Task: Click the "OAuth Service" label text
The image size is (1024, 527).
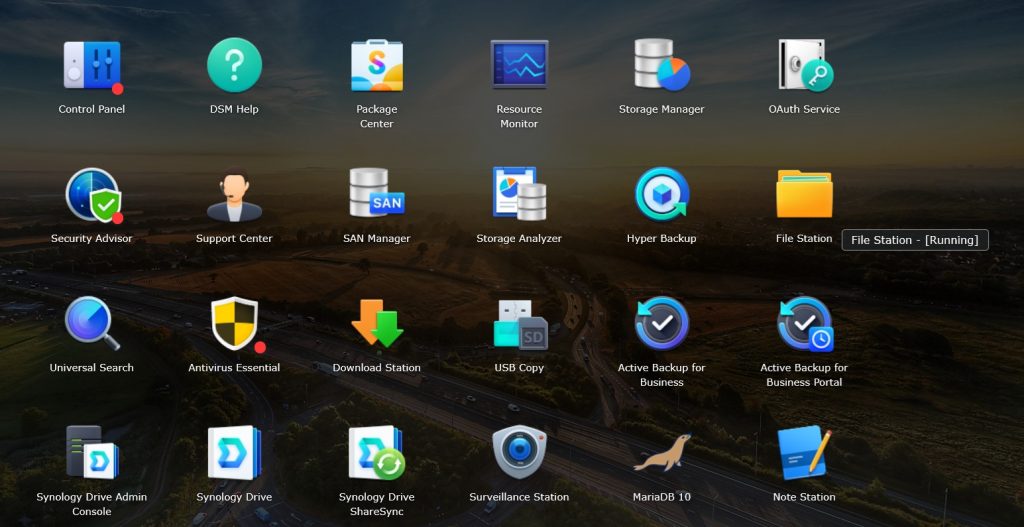Action: 804,109
